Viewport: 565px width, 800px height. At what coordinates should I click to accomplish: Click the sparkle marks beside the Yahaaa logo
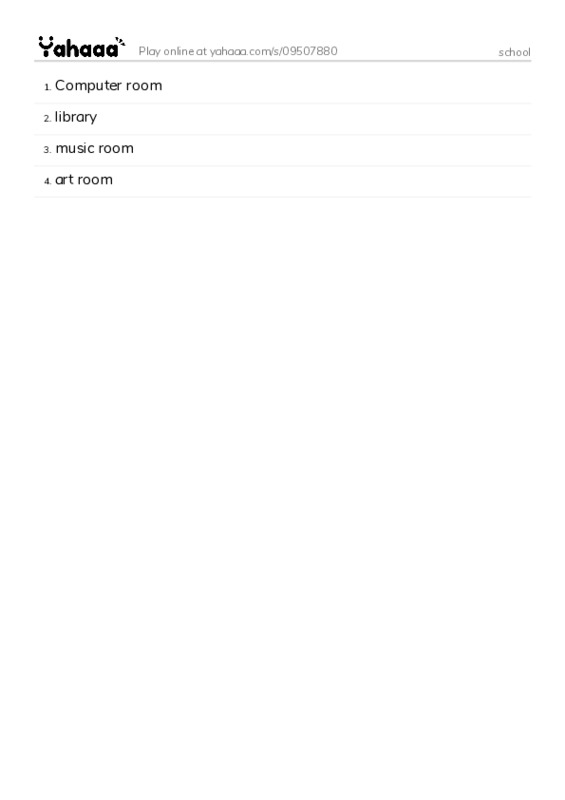point(120,41)
